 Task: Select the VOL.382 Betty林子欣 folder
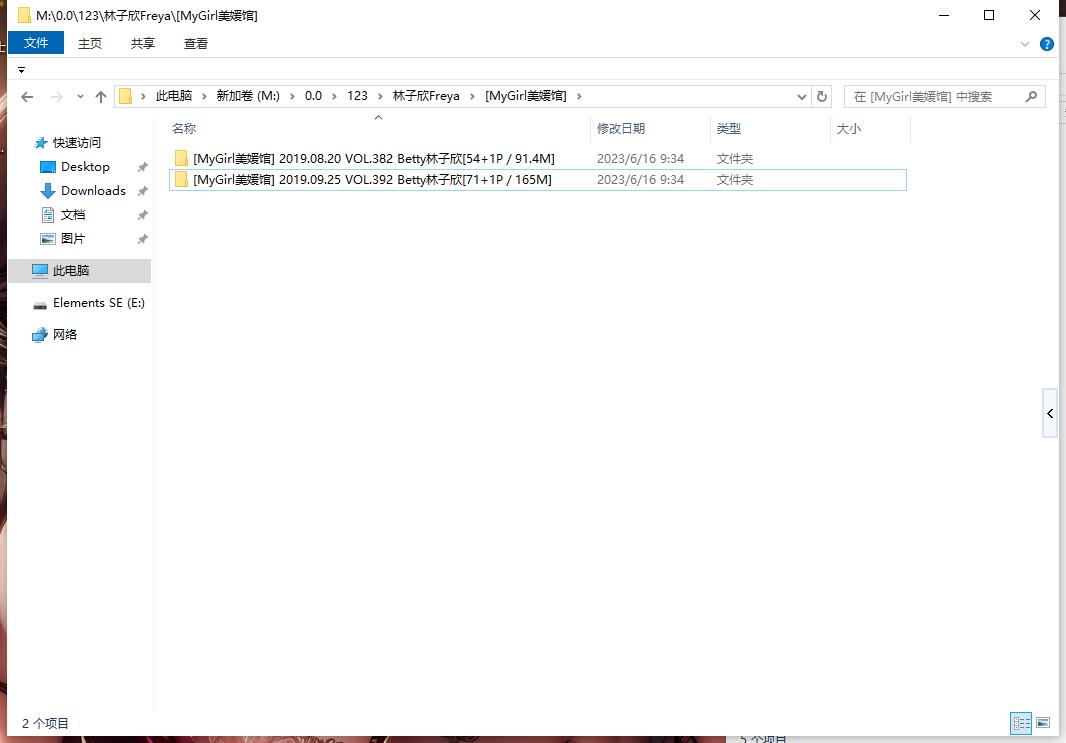click(x=537, y=158)
